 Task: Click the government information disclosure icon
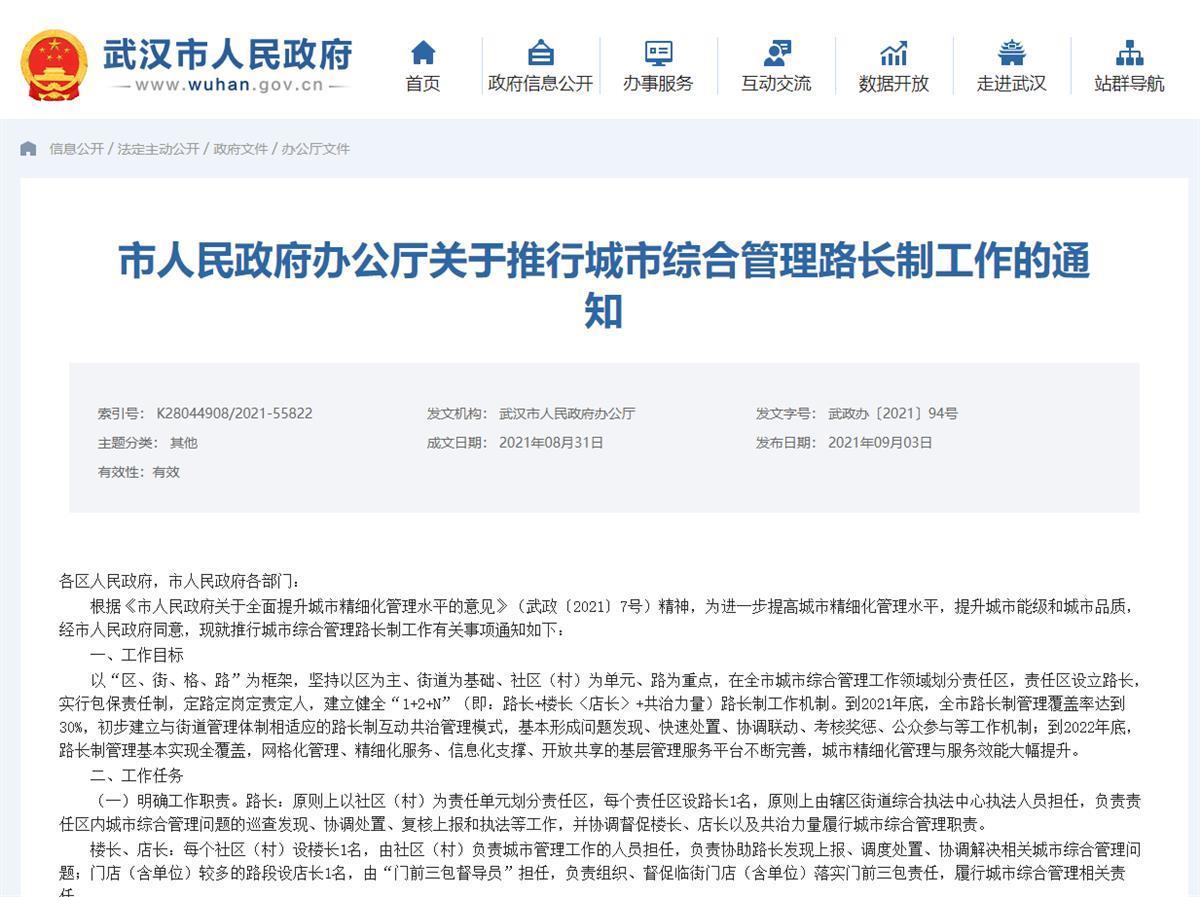(x=540, y=52)
